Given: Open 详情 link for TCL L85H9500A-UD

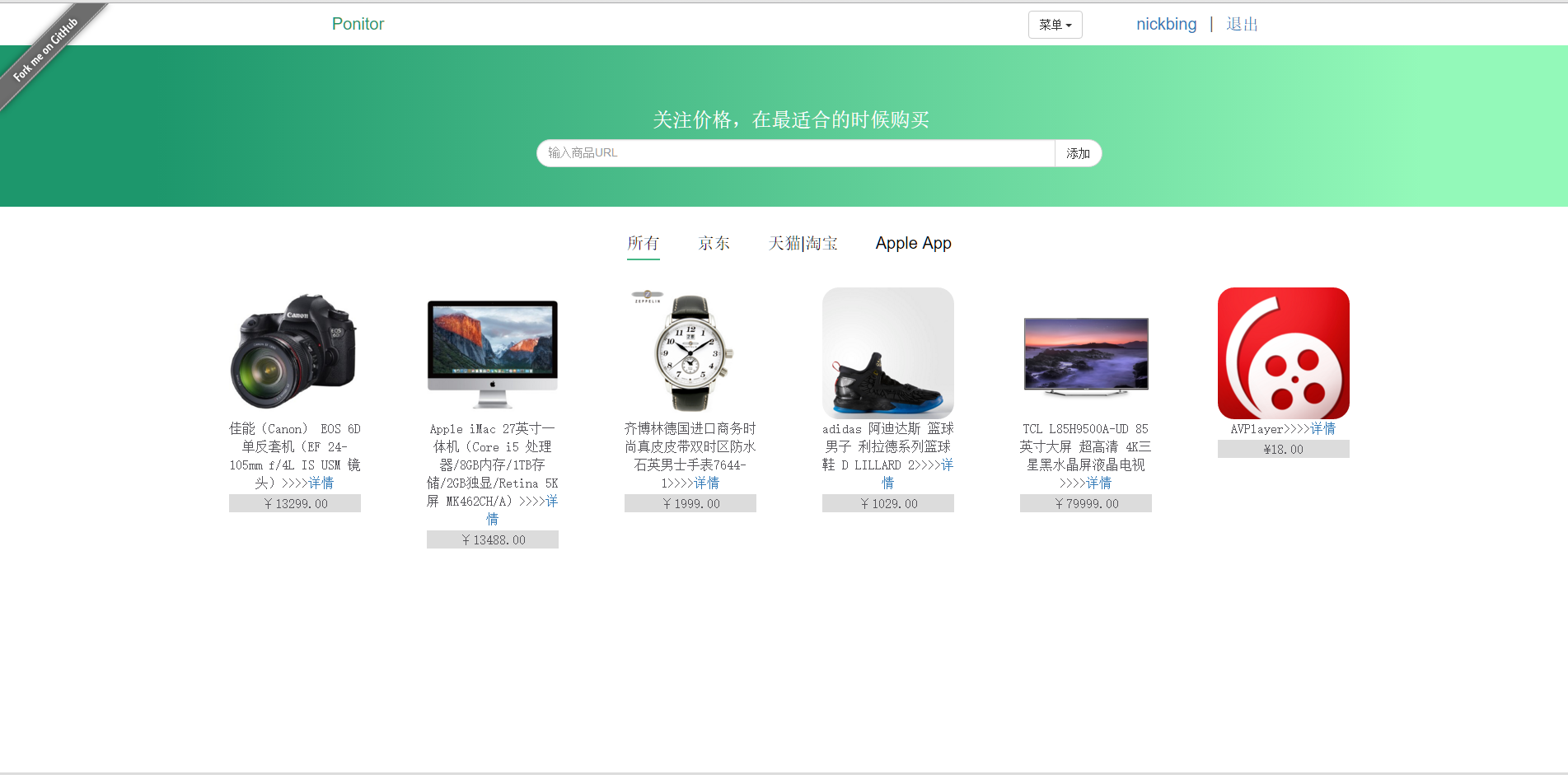Looking at the screenshot, I should [x=1099, y=483].
